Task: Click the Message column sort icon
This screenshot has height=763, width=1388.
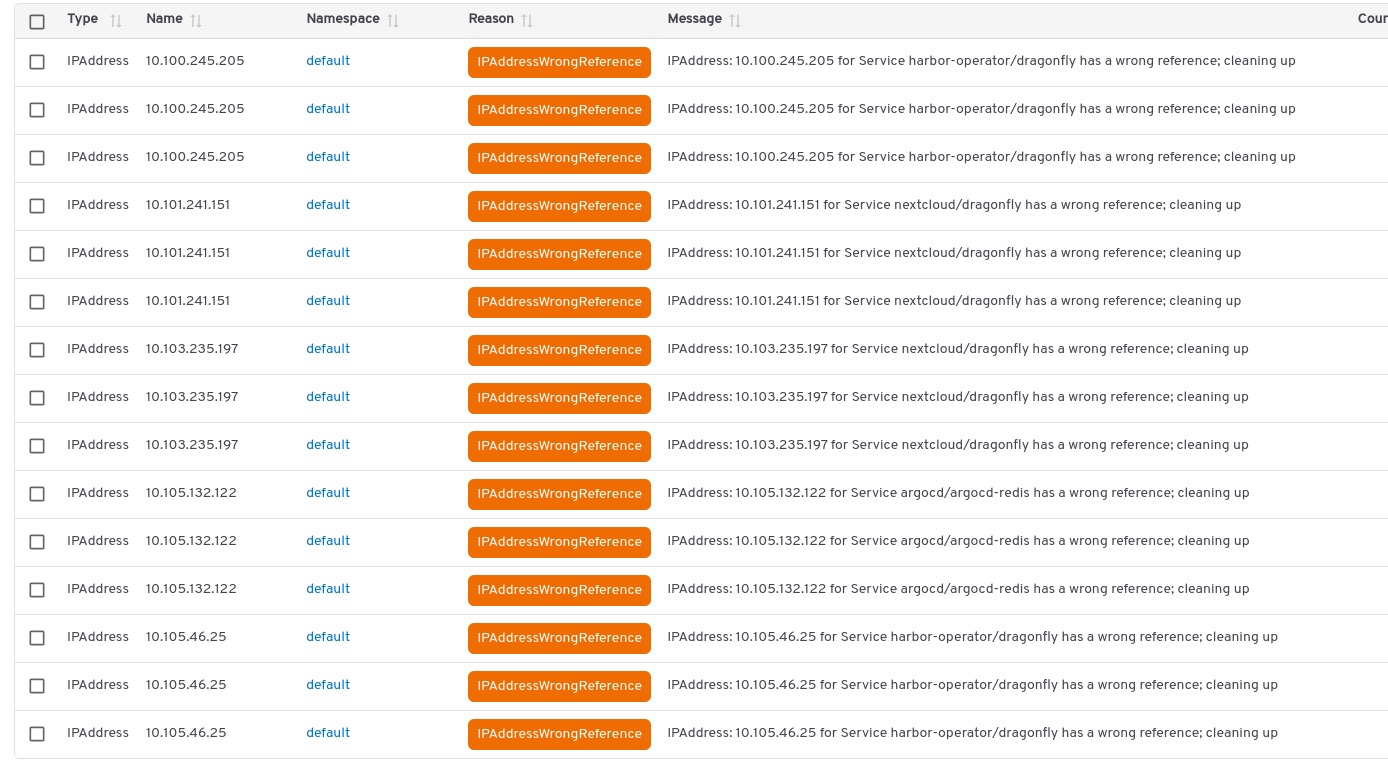Action: [x=735, y=20]
